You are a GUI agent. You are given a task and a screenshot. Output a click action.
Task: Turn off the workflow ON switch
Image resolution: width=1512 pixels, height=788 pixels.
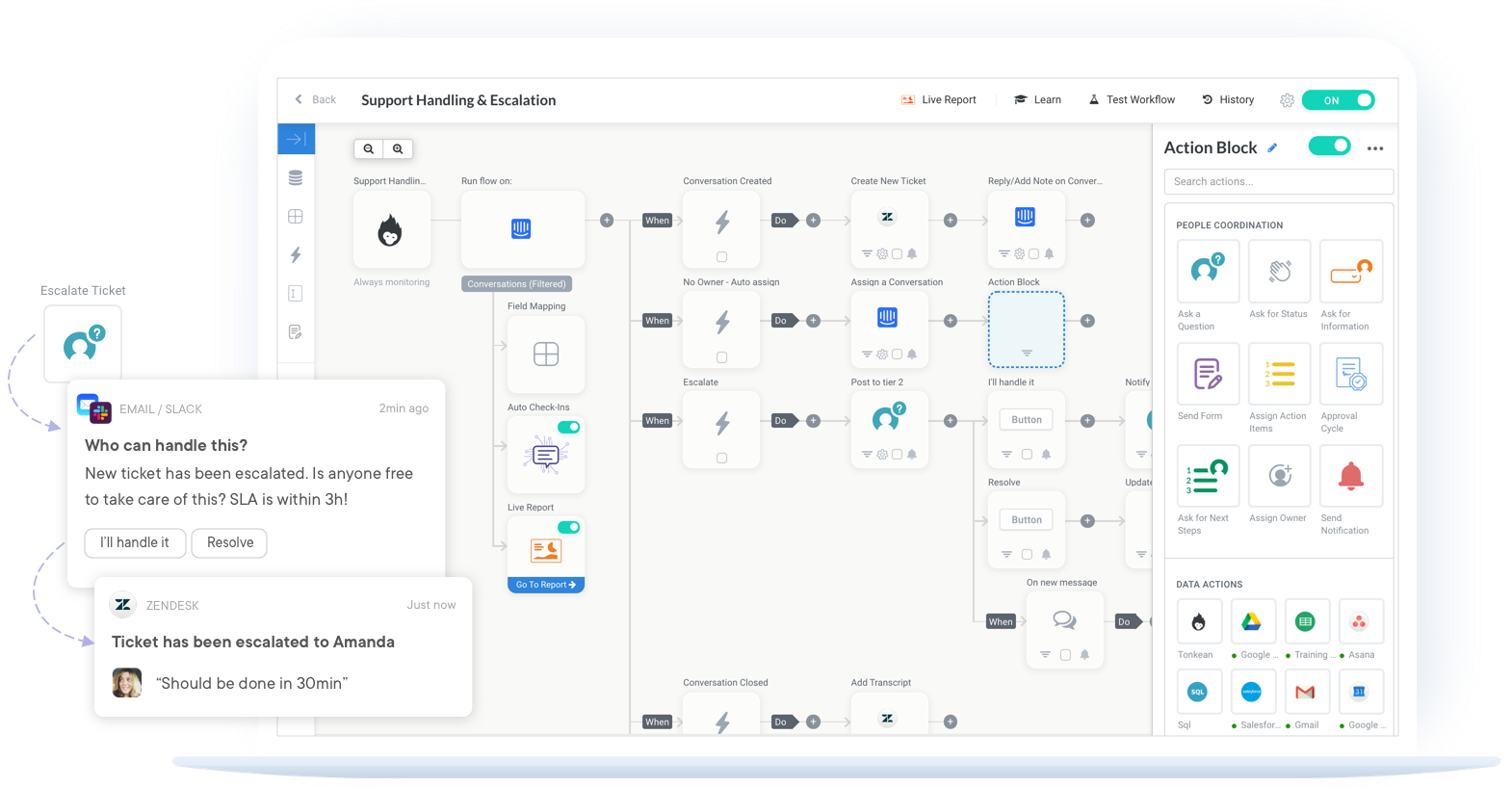coord(1338,100)
